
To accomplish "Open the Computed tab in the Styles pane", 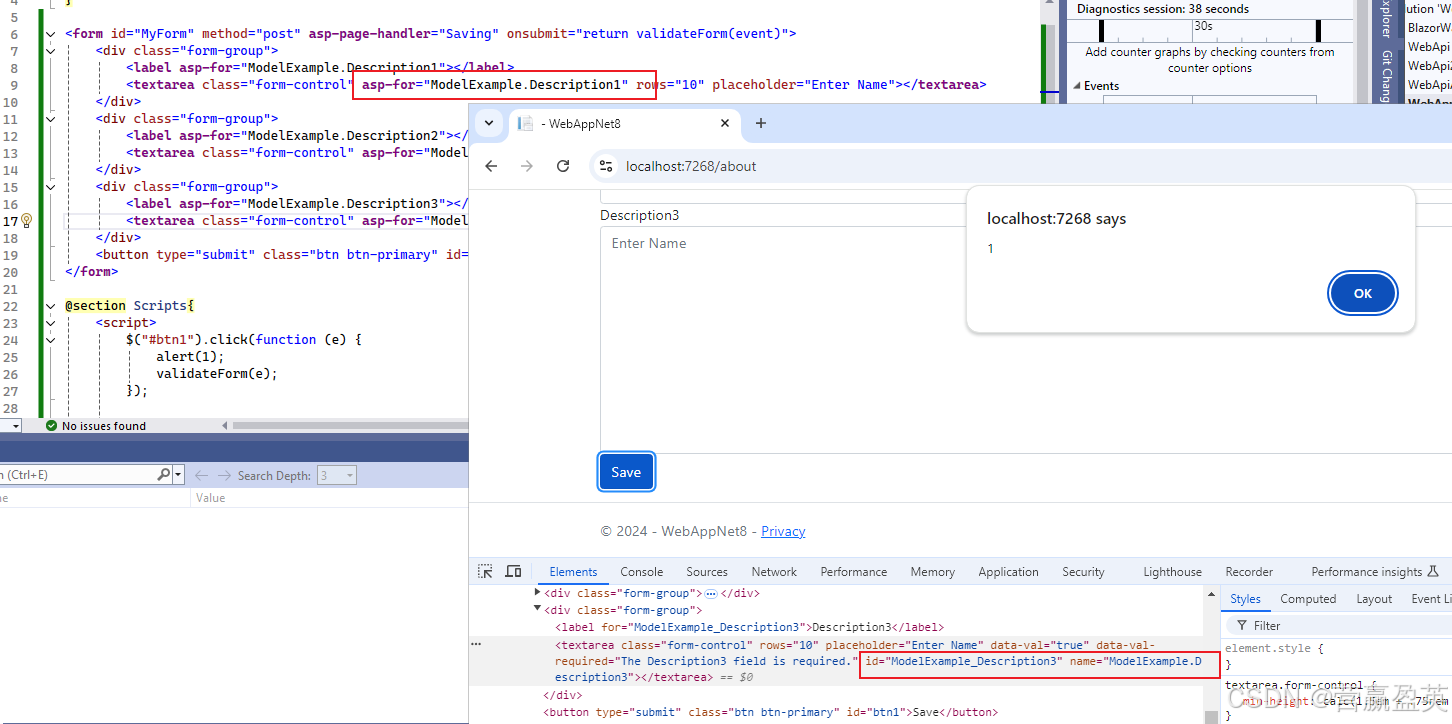I will [1308, 598].
